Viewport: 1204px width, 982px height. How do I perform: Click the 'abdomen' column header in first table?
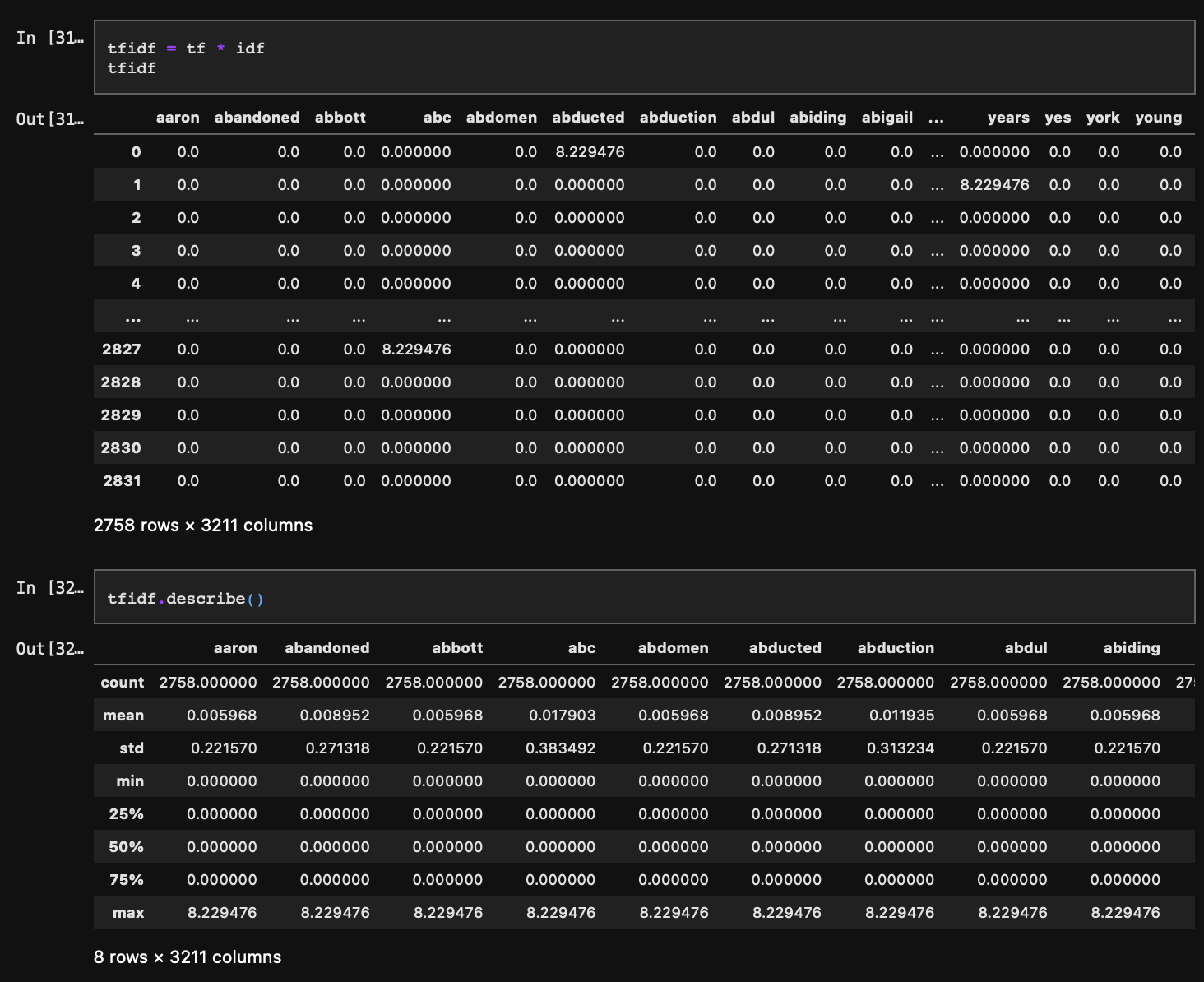point(502,118)
